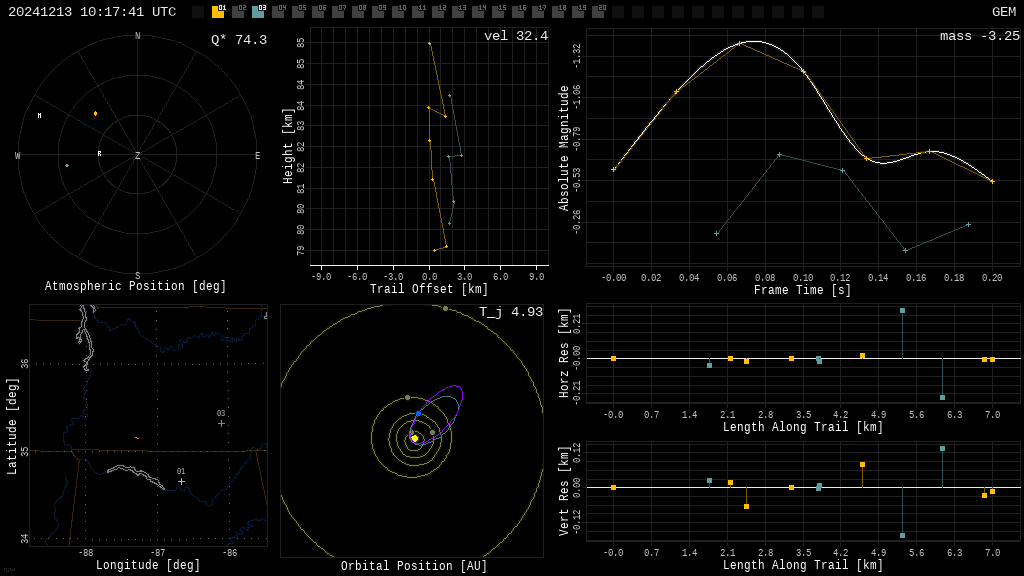Viewport: 1024px width, 576px height.
Task: Select the grey station 02 indicator box
Action: pyautogui.click(x=238, y=12)
